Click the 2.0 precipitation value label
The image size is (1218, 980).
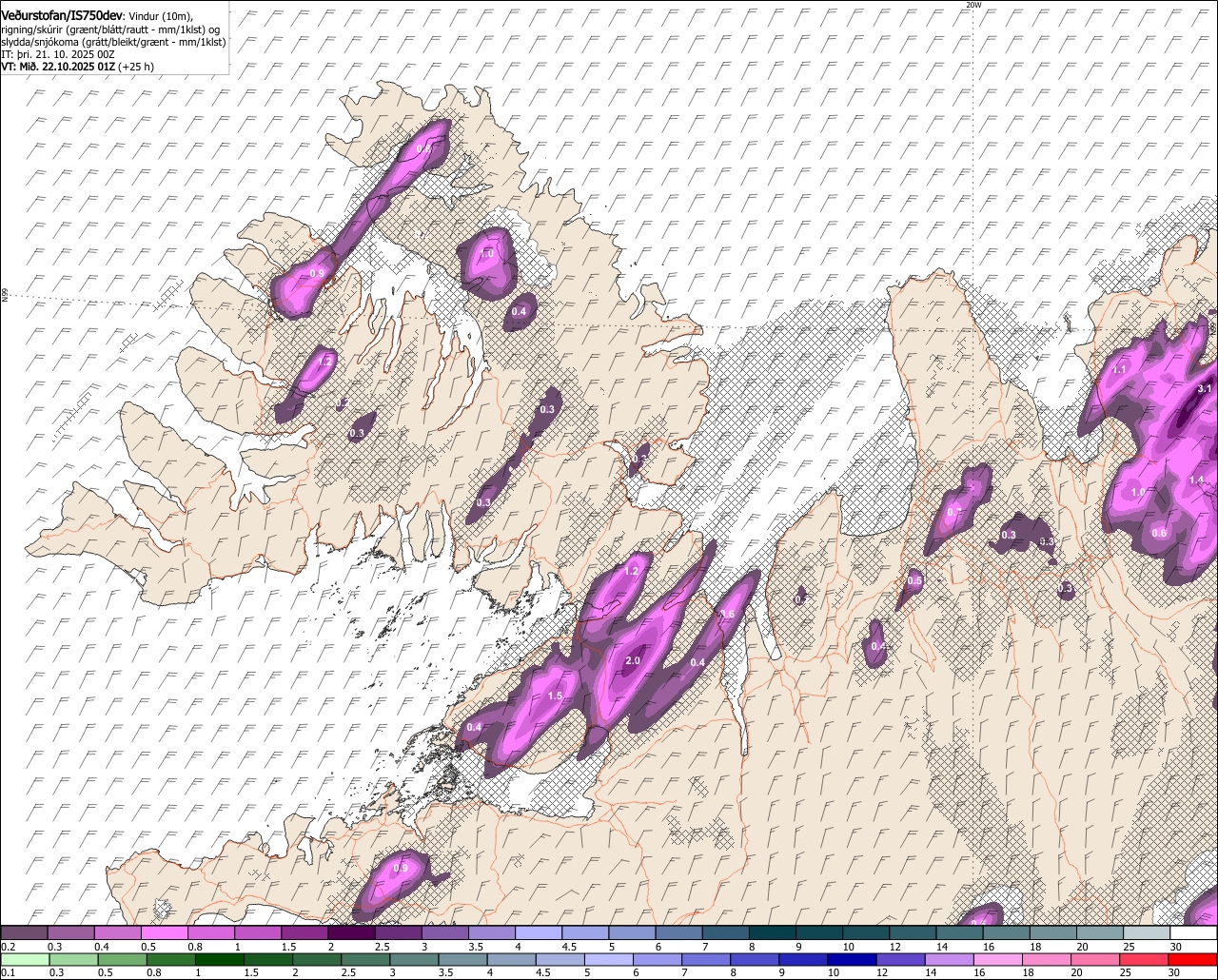pos(633,660)
